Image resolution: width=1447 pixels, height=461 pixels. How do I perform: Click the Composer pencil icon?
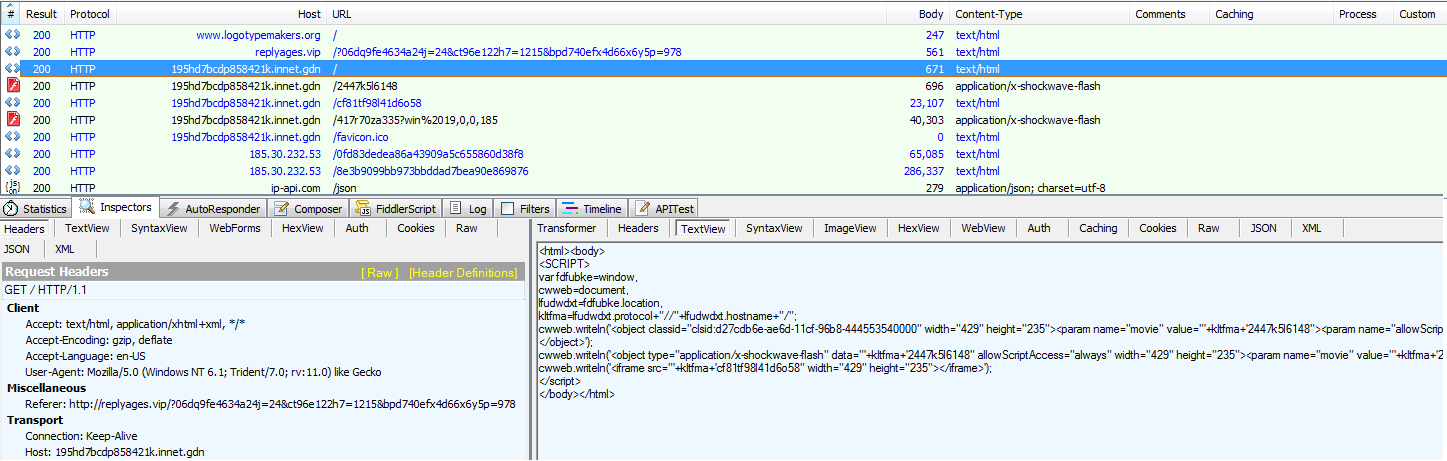(282, 209)
